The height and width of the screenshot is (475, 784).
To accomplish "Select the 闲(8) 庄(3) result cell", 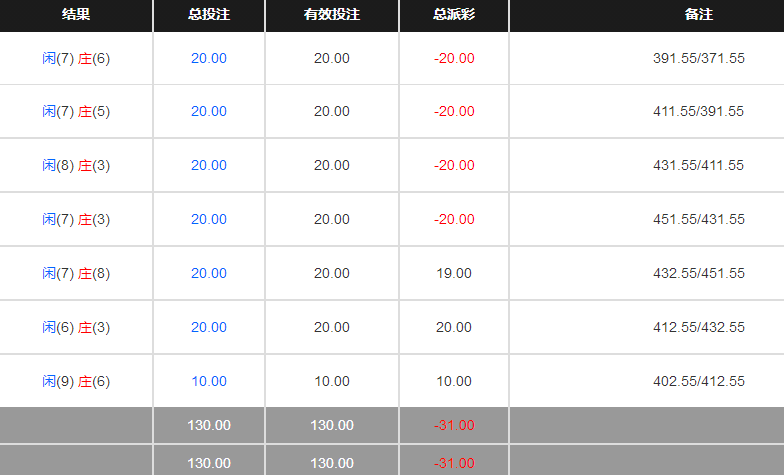I will 76,165.
